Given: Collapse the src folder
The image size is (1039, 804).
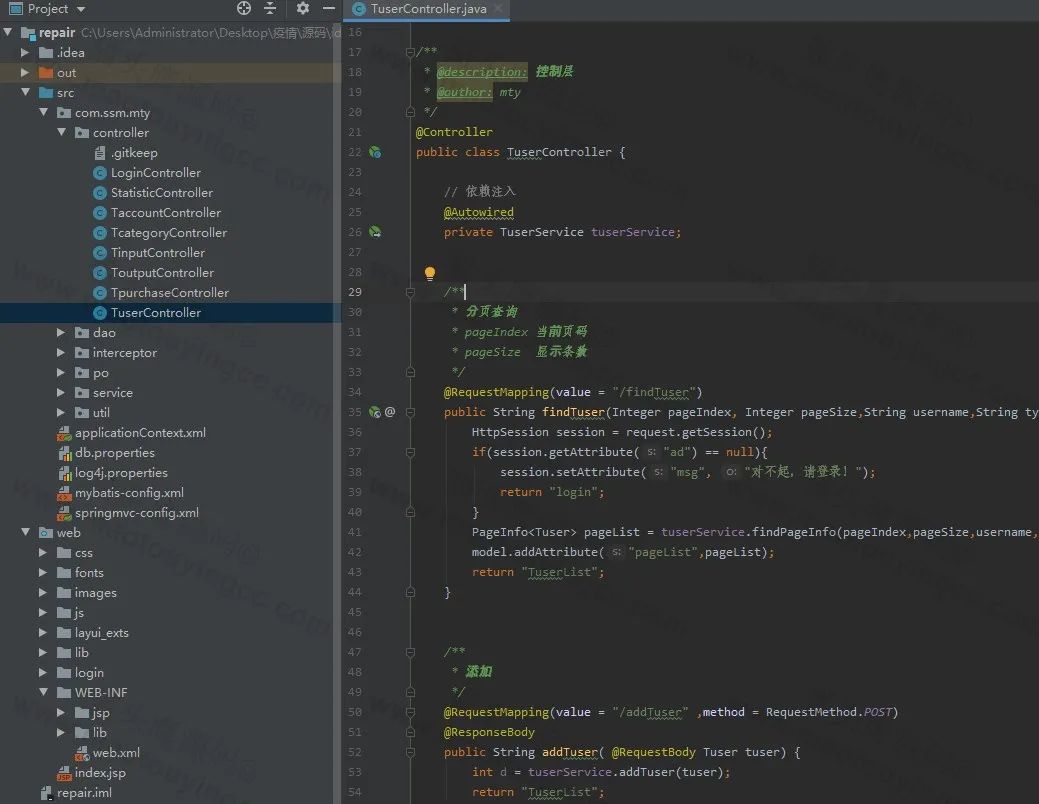Looking at the screenshot, I should pos(25,92).
